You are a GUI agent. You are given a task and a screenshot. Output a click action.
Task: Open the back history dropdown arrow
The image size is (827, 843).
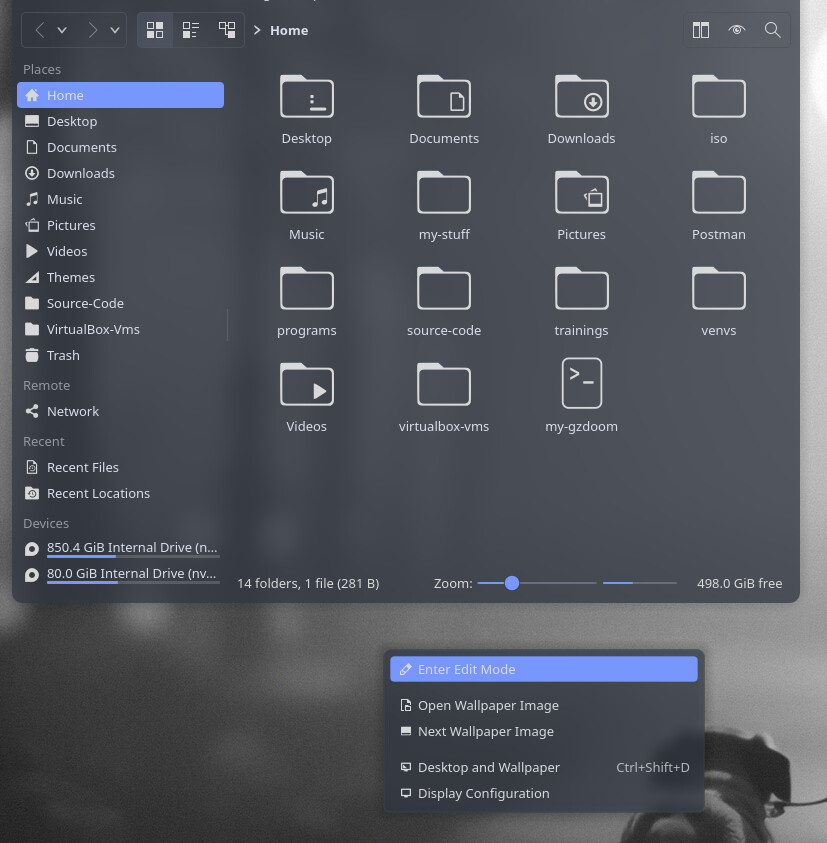tap(62, 30)
